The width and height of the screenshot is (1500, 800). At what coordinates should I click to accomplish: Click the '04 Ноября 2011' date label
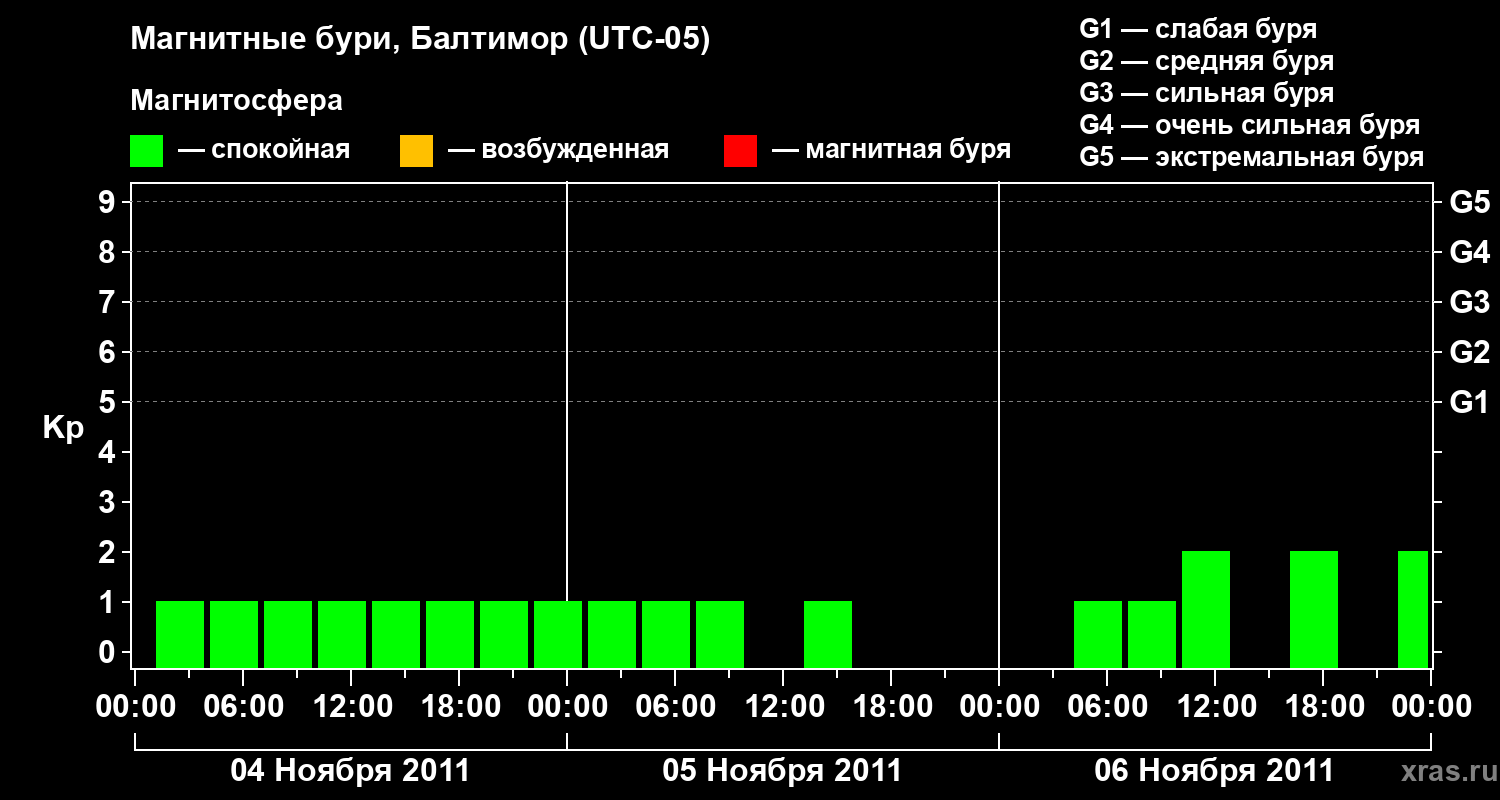click(x=350, y=770)
